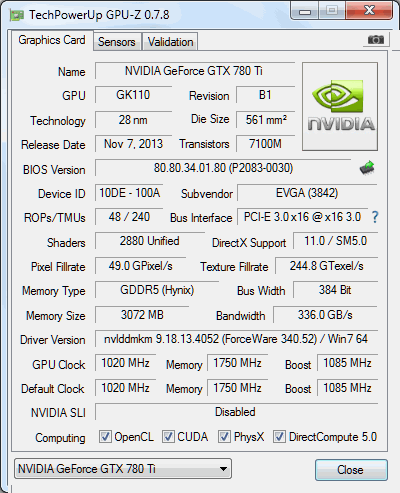The image size is (400, 493).
Task: Click the Default Clock row Memory 1750 MHz
Action: point(237,388)
